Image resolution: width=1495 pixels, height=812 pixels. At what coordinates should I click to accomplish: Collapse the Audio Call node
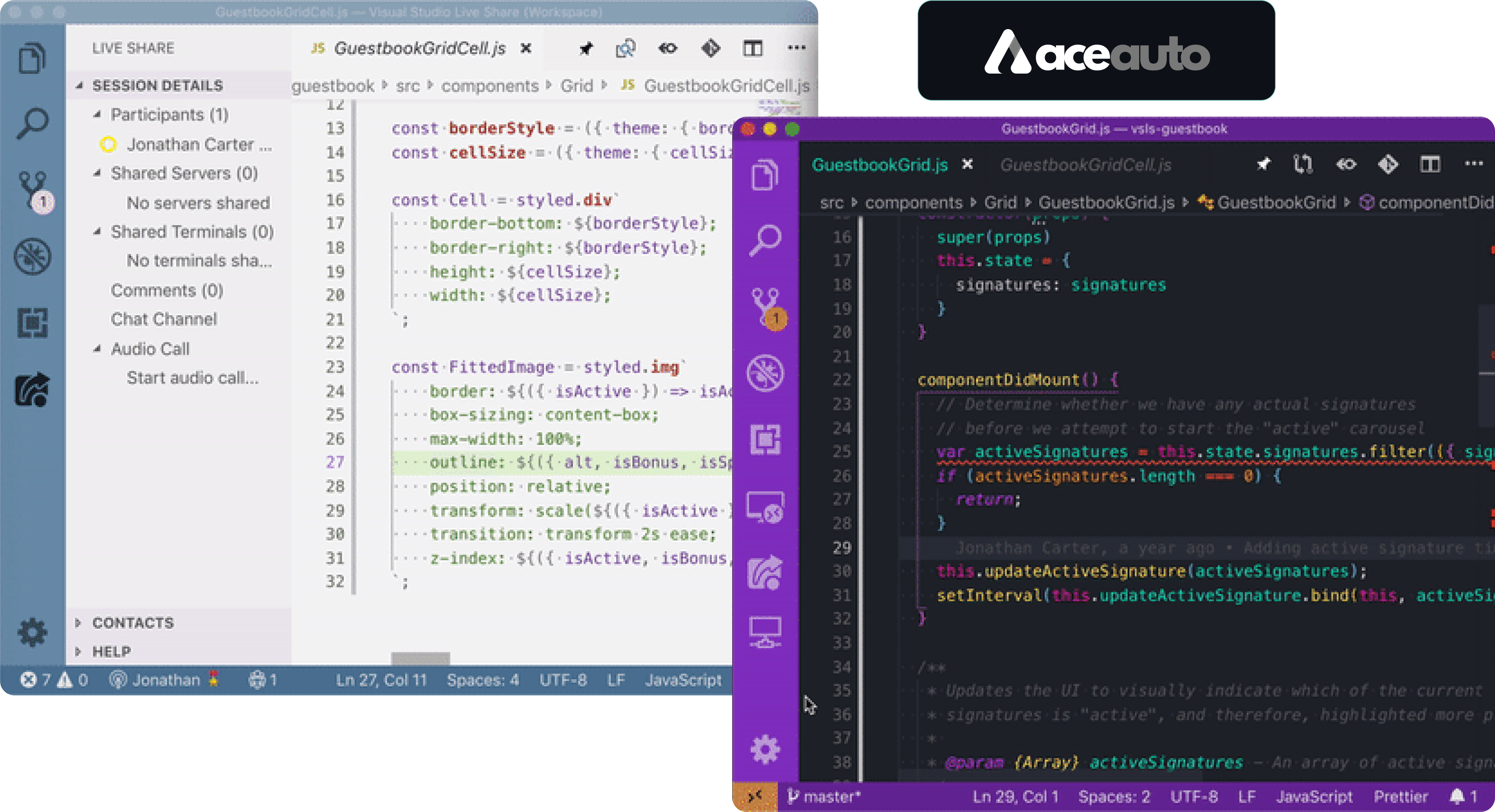click(97, 348)
